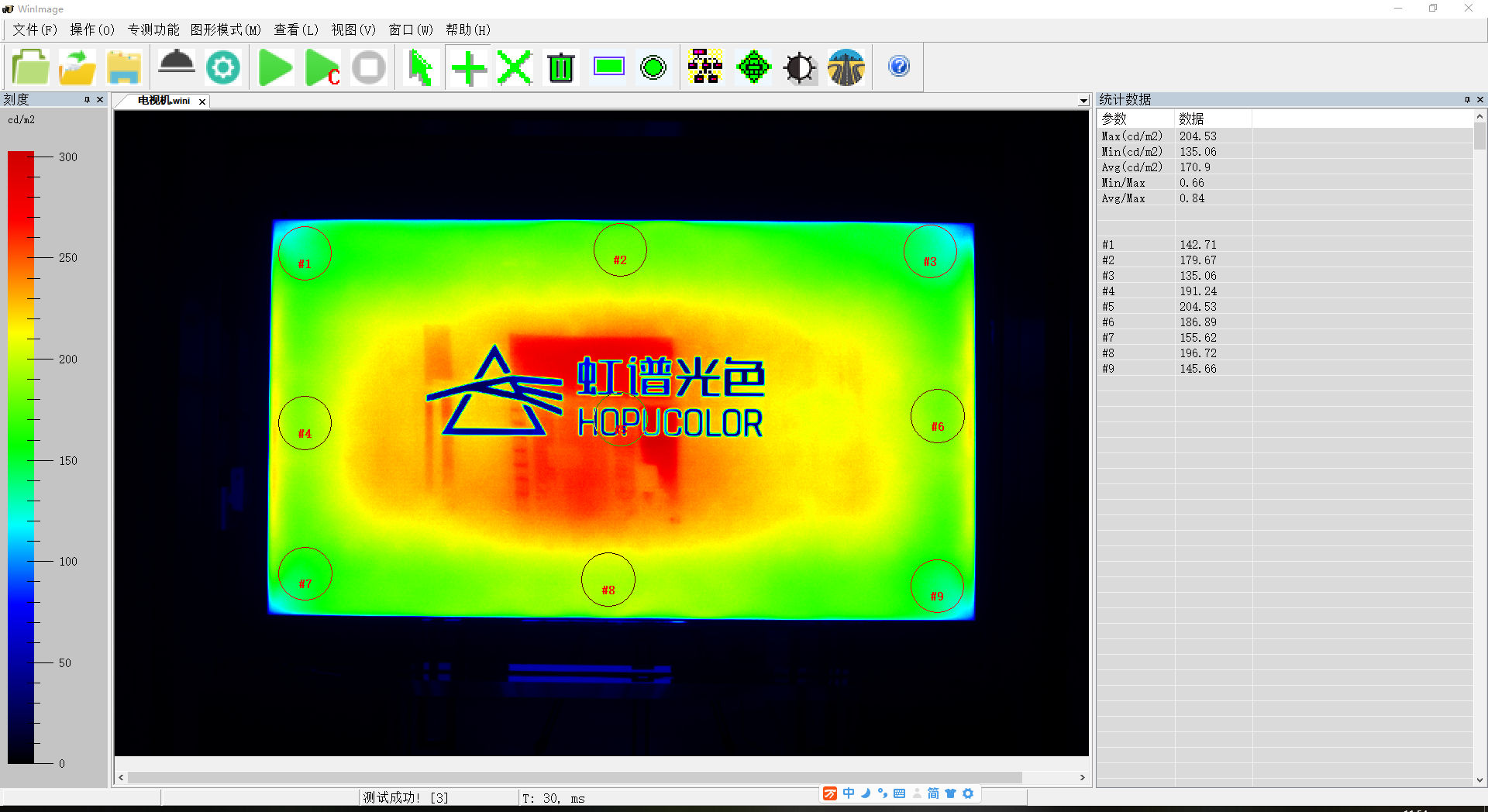
Task: Open the 操作(O) menu
Action: [92, 30]
